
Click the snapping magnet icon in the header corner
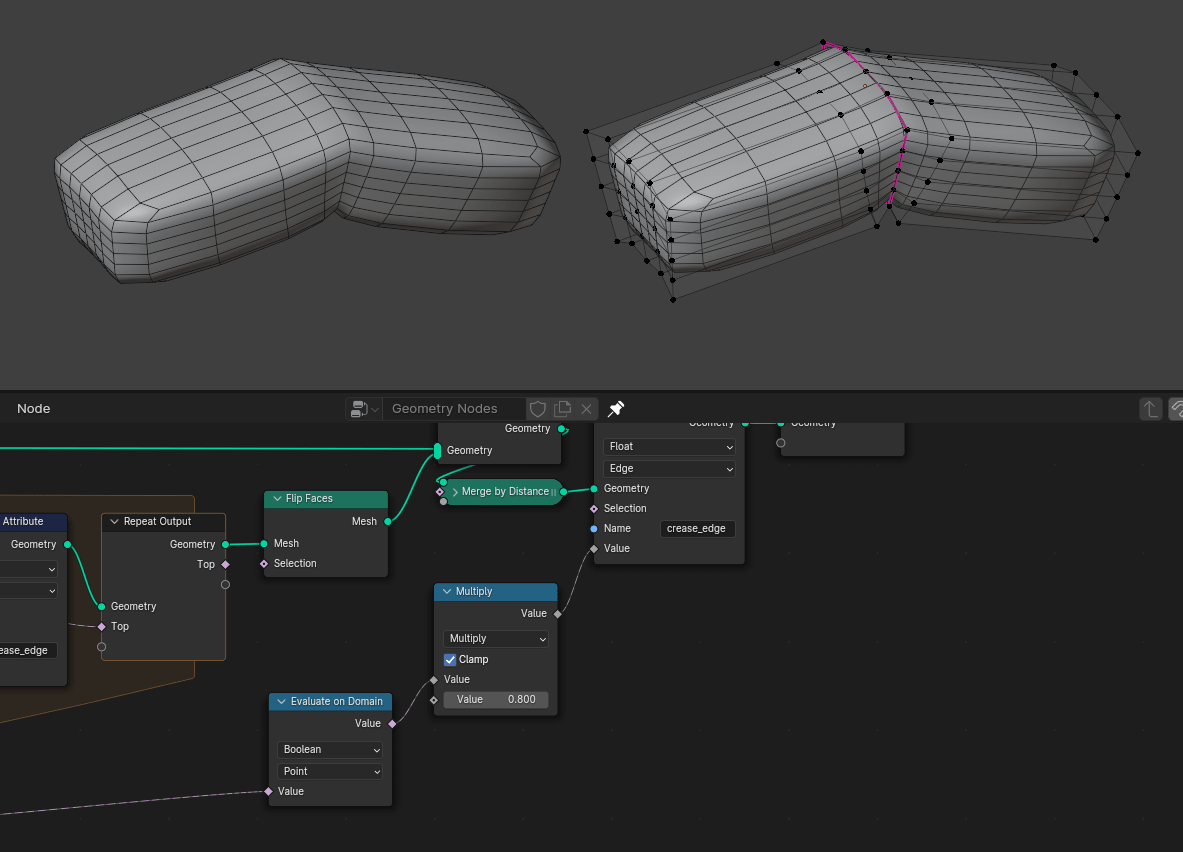click(x=1177, y=409)
